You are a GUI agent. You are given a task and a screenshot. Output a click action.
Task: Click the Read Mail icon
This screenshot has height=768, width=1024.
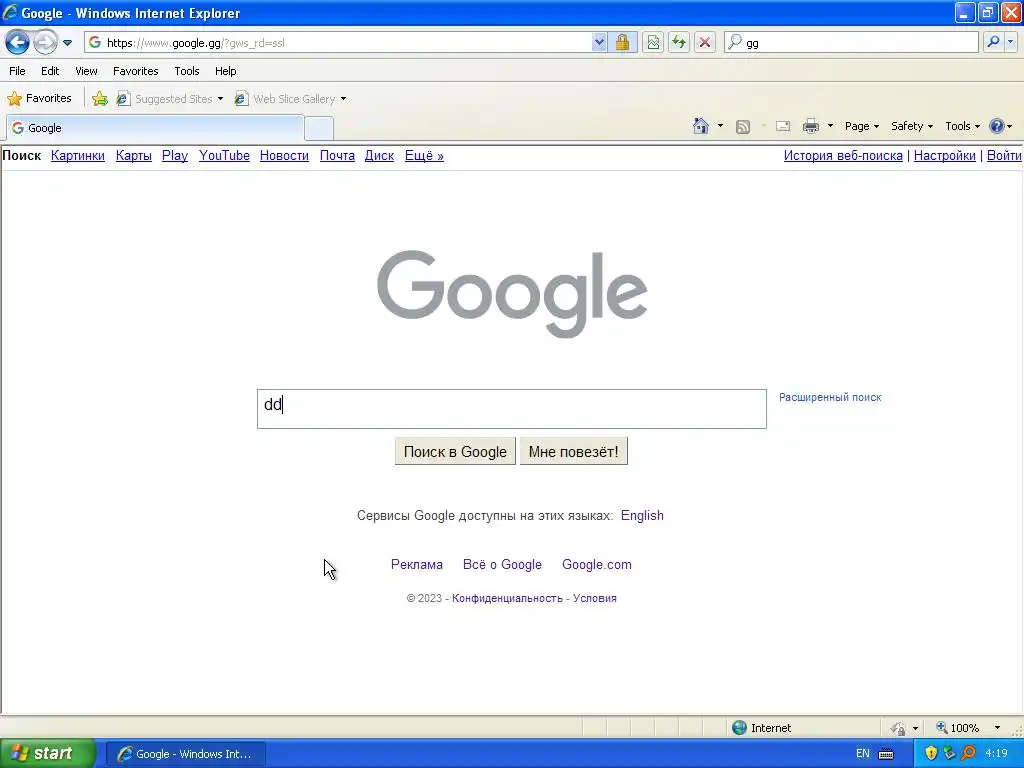pyautogui.click(x=783, y=127)
